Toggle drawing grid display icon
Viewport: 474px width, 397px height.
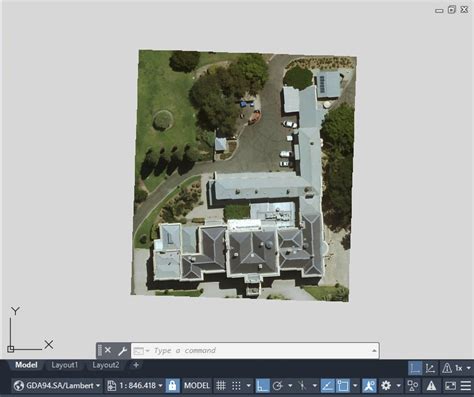(221, 386)
